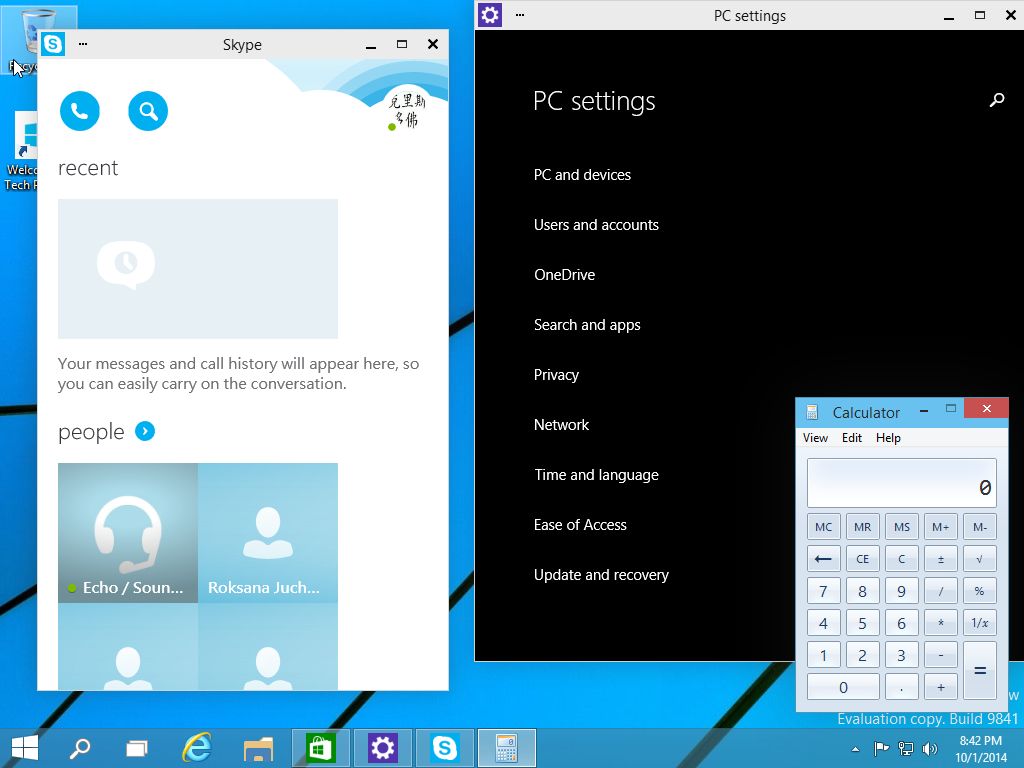Open Users and accounts settings
The image size is (1024, 768).
(596, 225)
